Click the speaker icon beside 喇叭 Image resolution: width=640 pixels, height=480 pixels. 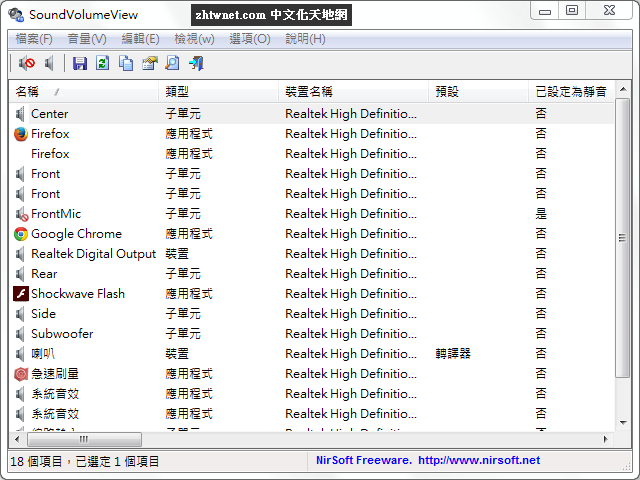[x=20, y=354]
